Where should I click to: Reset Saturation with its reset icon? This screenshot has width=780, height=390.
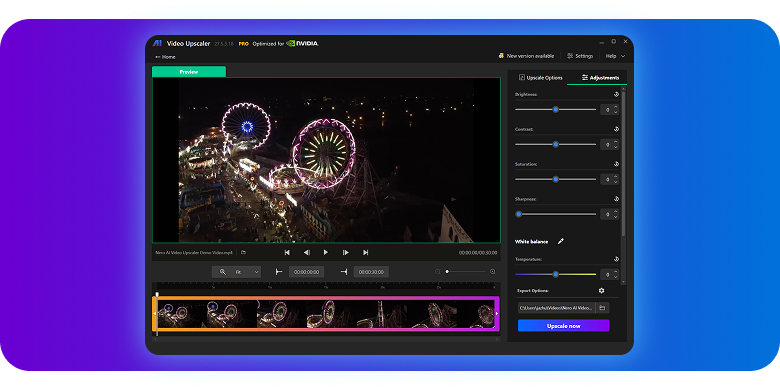tap(616, 164)
